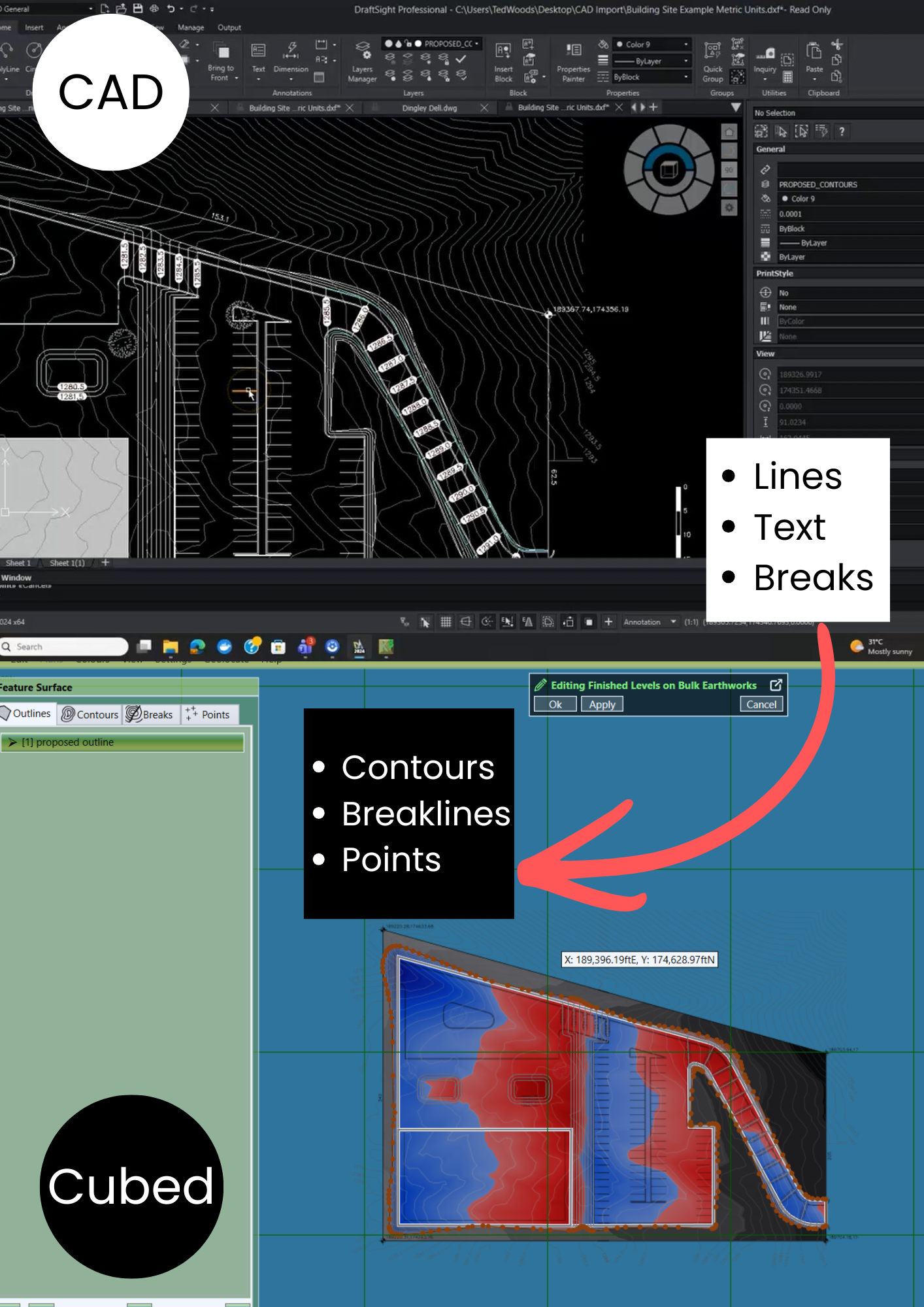
Task: Open the Inquiry tool in Utilities
Action: (765, 59)
